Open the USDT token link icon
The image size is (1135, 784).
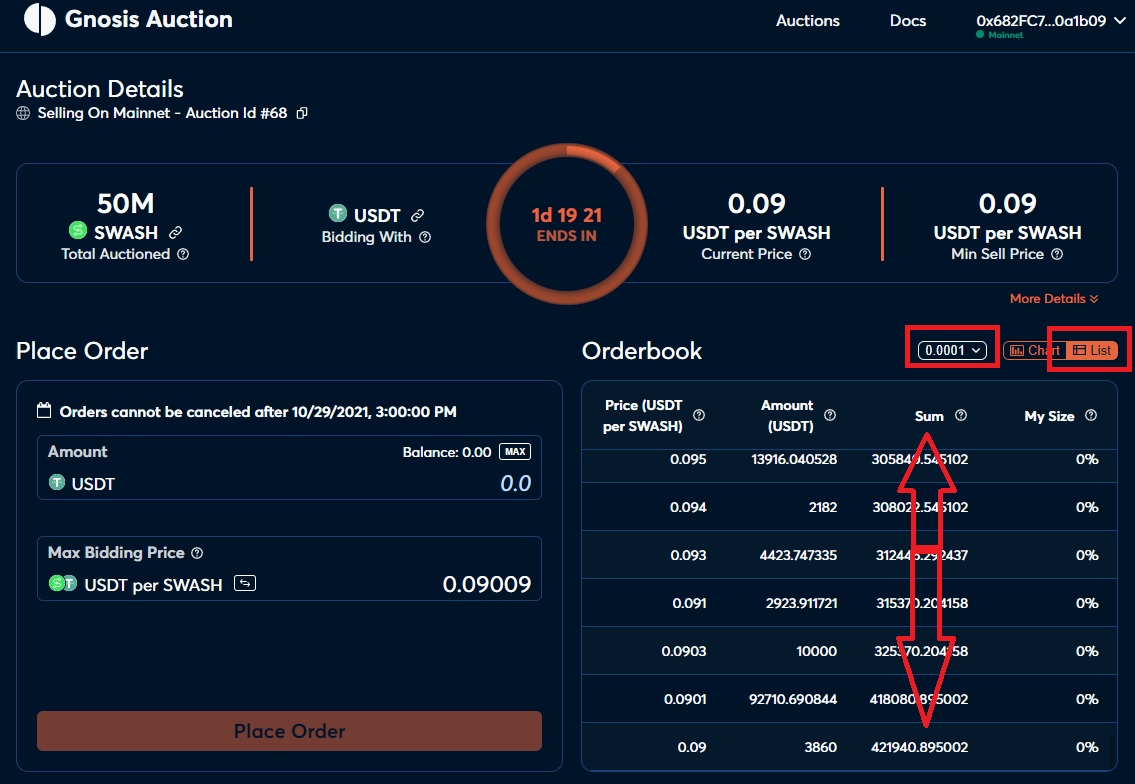point(417,215)
